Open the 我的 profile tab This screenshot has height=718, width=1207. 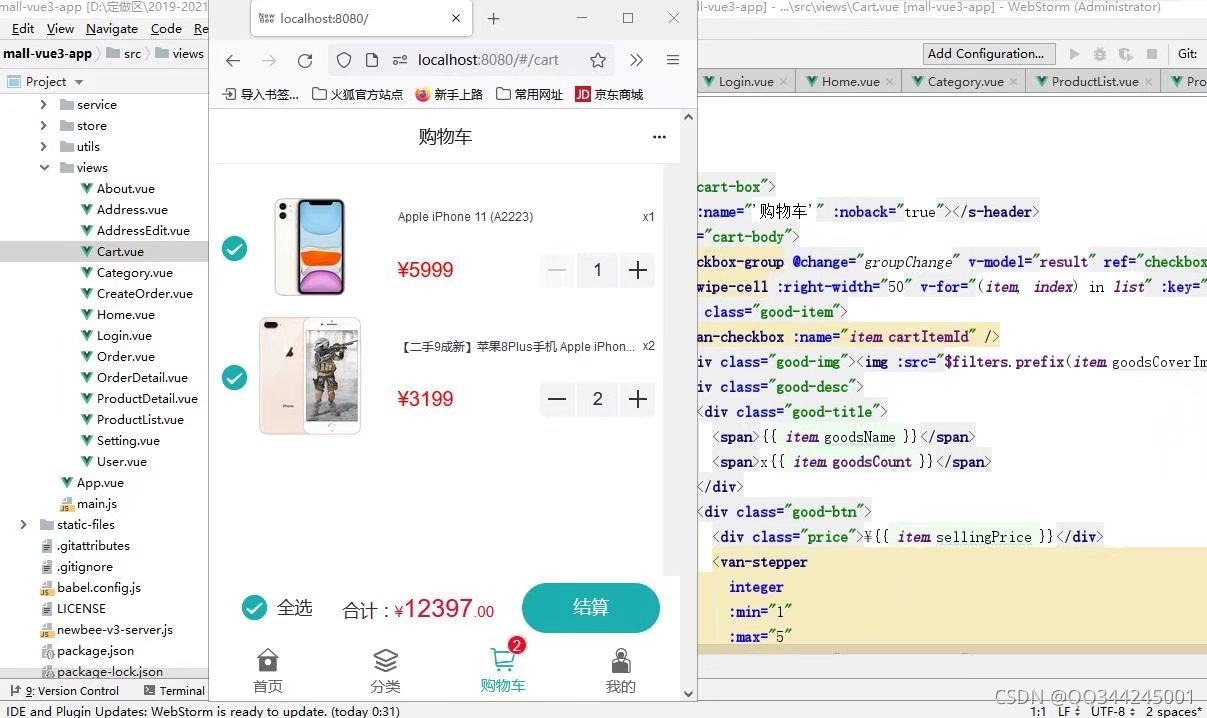621,671
